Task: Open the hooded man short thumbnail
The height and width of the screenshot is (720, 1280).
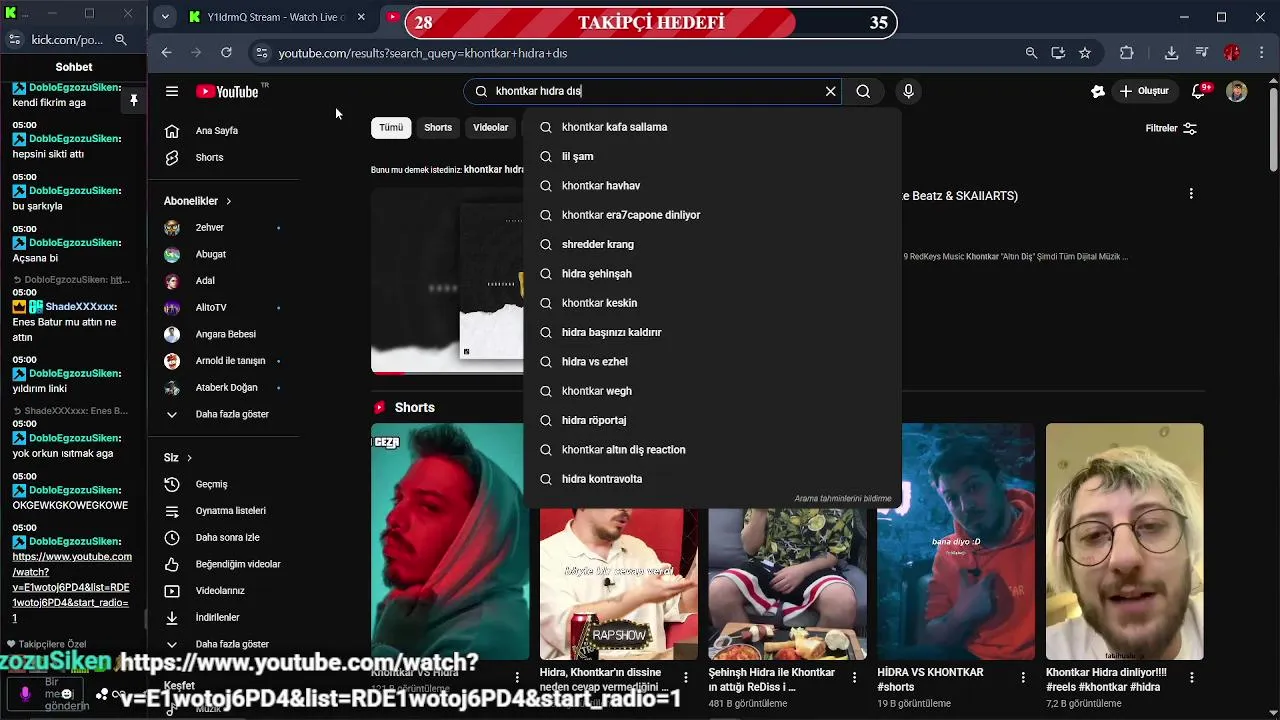Action: (450, 541)
